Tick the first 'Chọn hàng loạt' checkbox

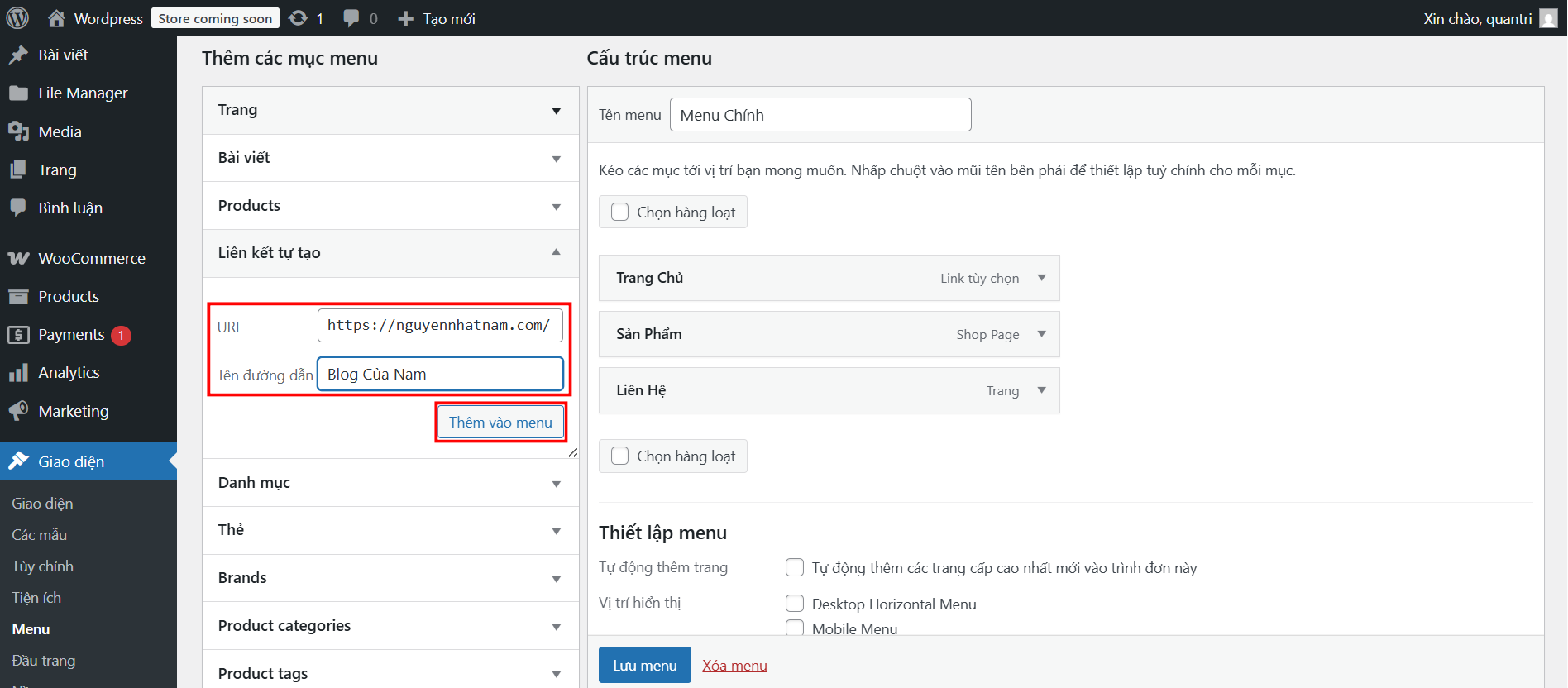click(x=619, y=212)
